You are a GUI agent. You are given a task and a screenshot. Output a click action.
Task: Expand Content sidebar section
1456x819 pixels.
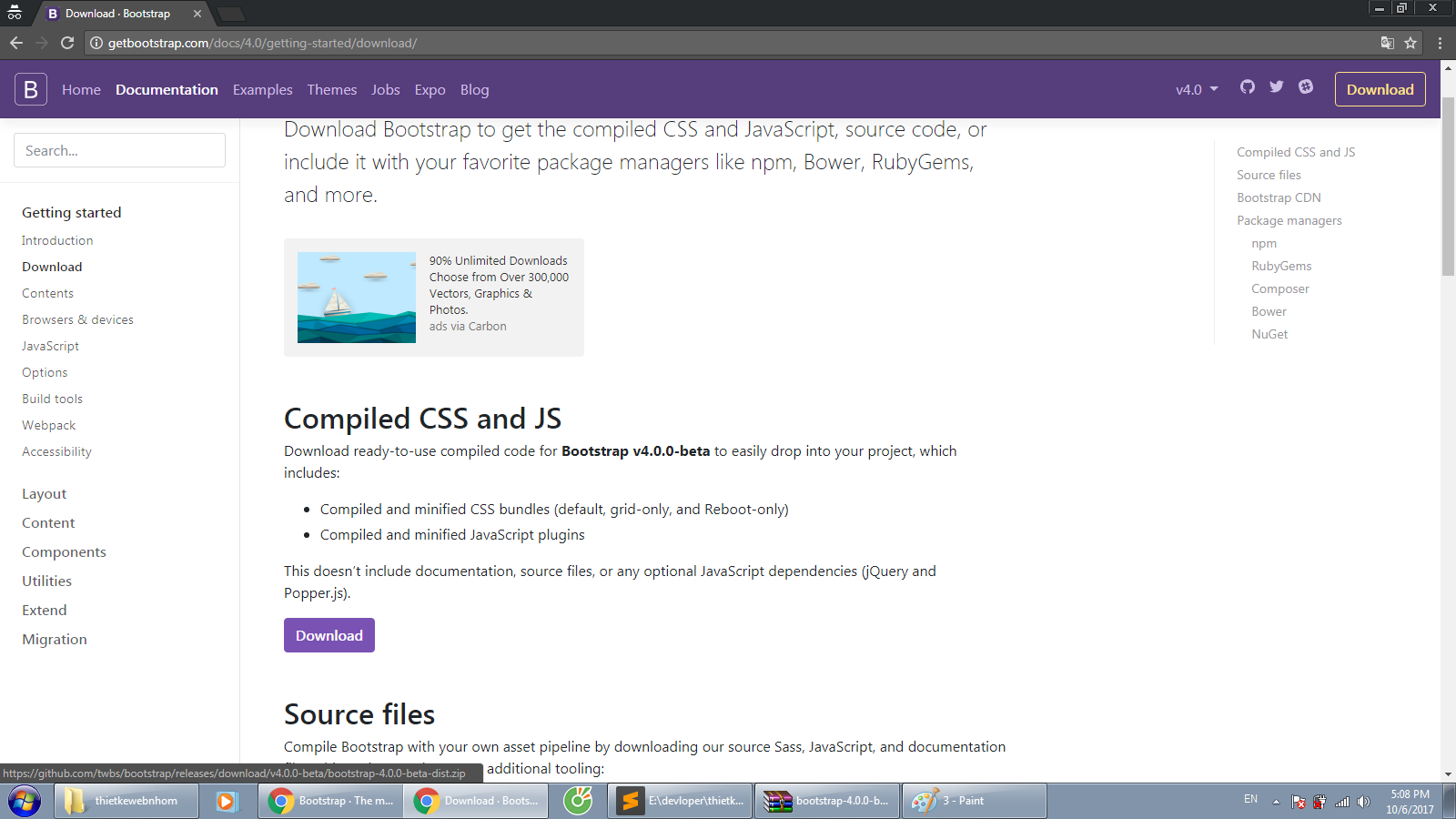48,523
